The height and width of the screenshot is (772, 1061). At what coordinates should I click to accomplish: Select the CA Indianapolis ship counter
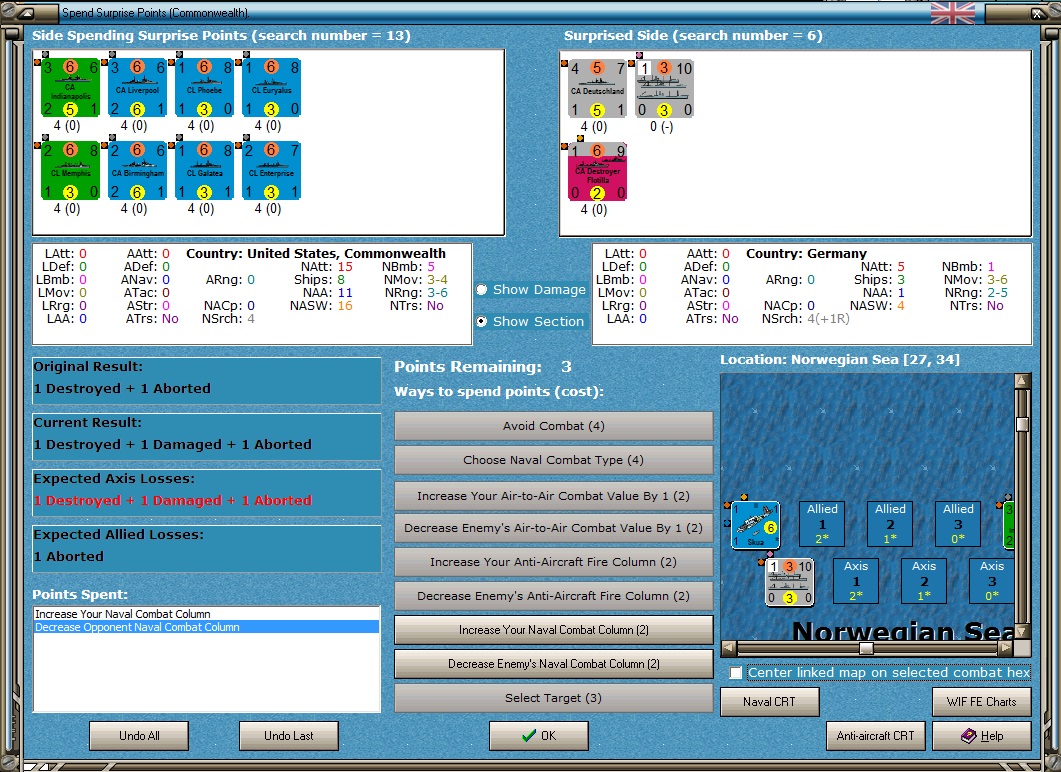tap(70, 88)
